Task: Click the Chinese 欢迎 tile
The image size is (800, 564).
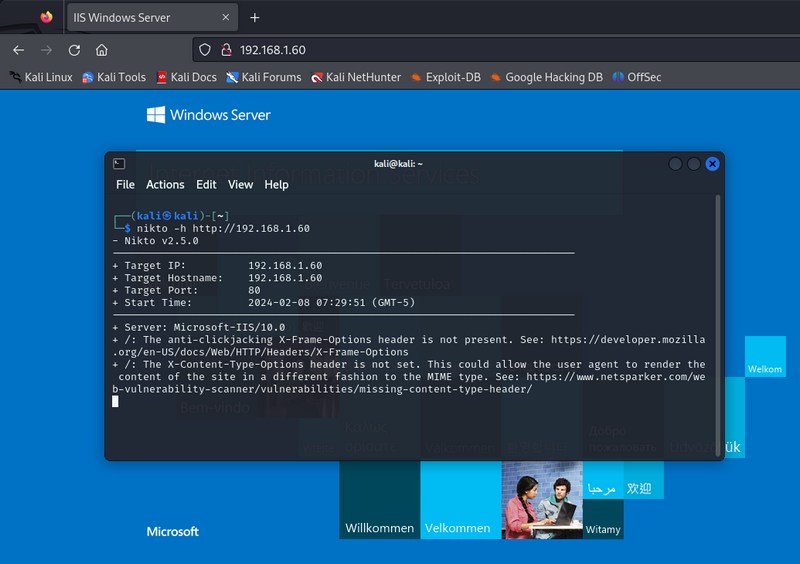Action: tap(643, 480)
